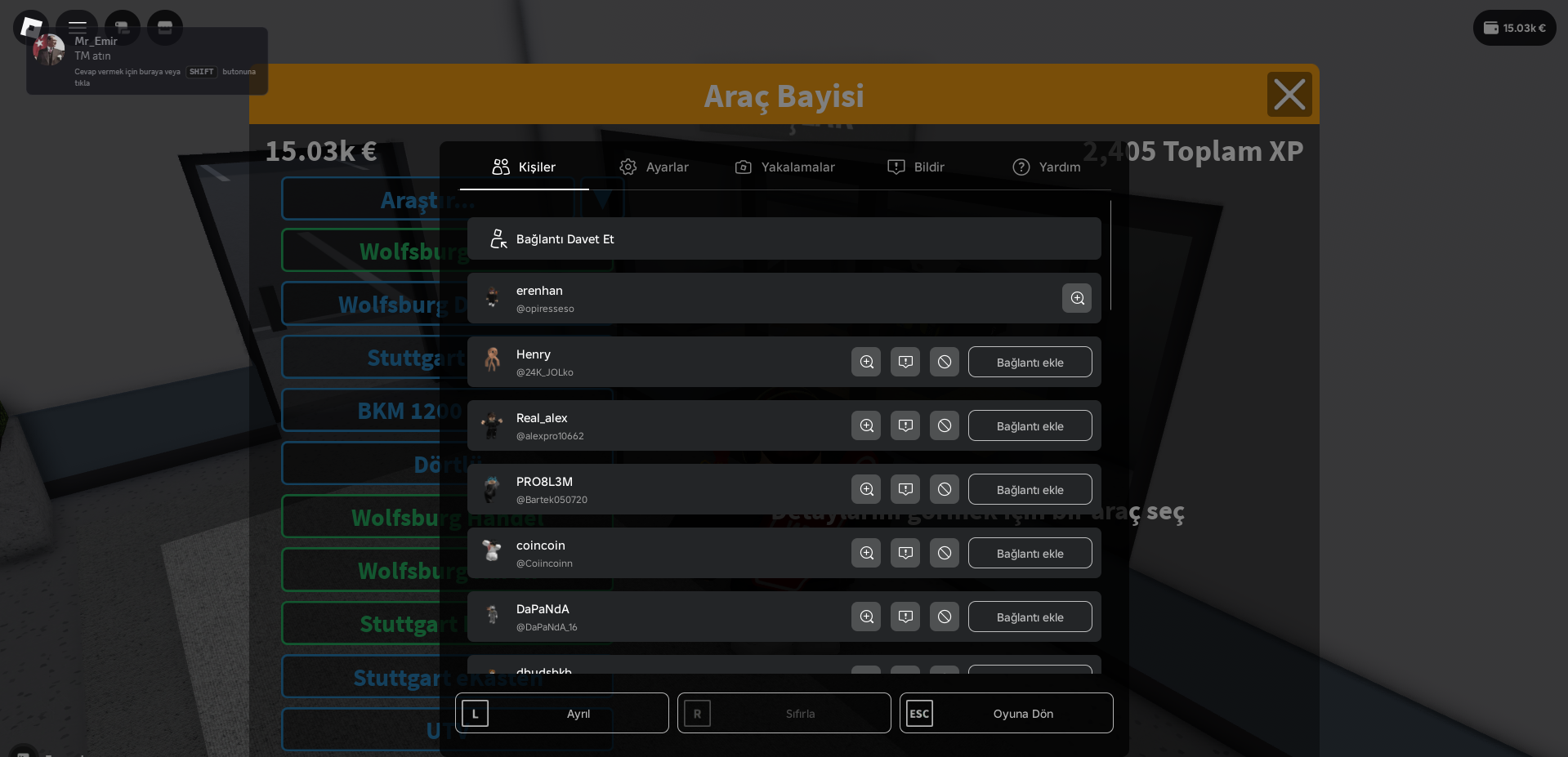
Task: Click the username @opiresseso
Action: pyautogui.click(x=545, y=309)
